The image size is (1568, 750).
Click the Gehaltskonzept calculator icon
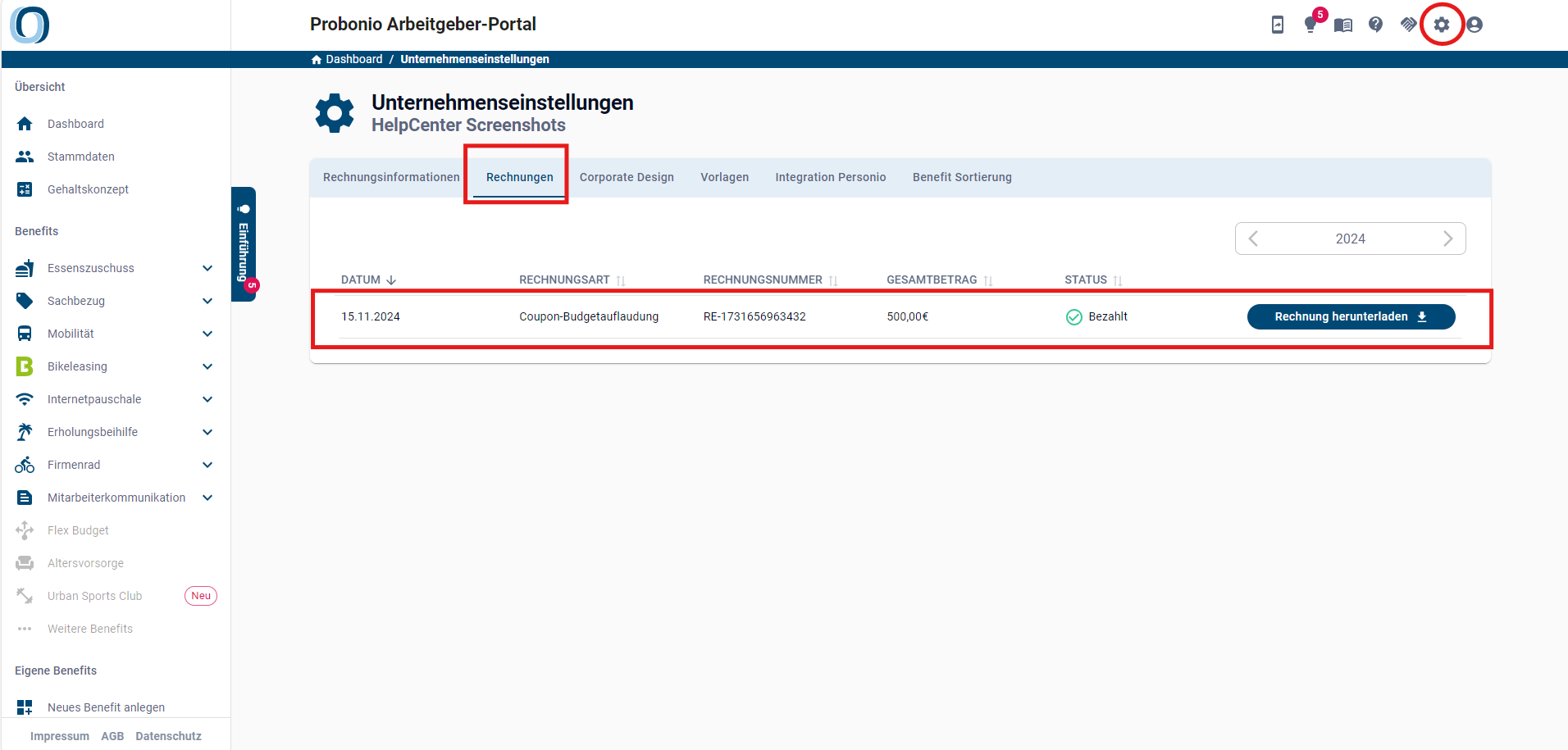(x=25, y=189)
